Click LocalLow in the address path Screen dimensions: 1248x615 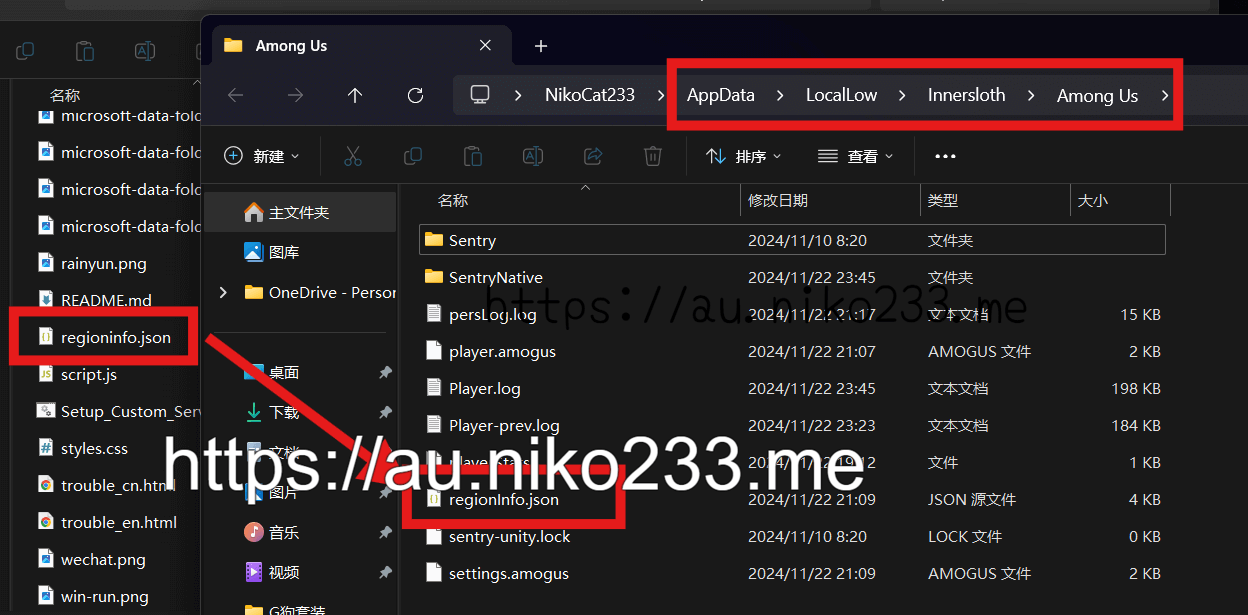pos(842,95)
